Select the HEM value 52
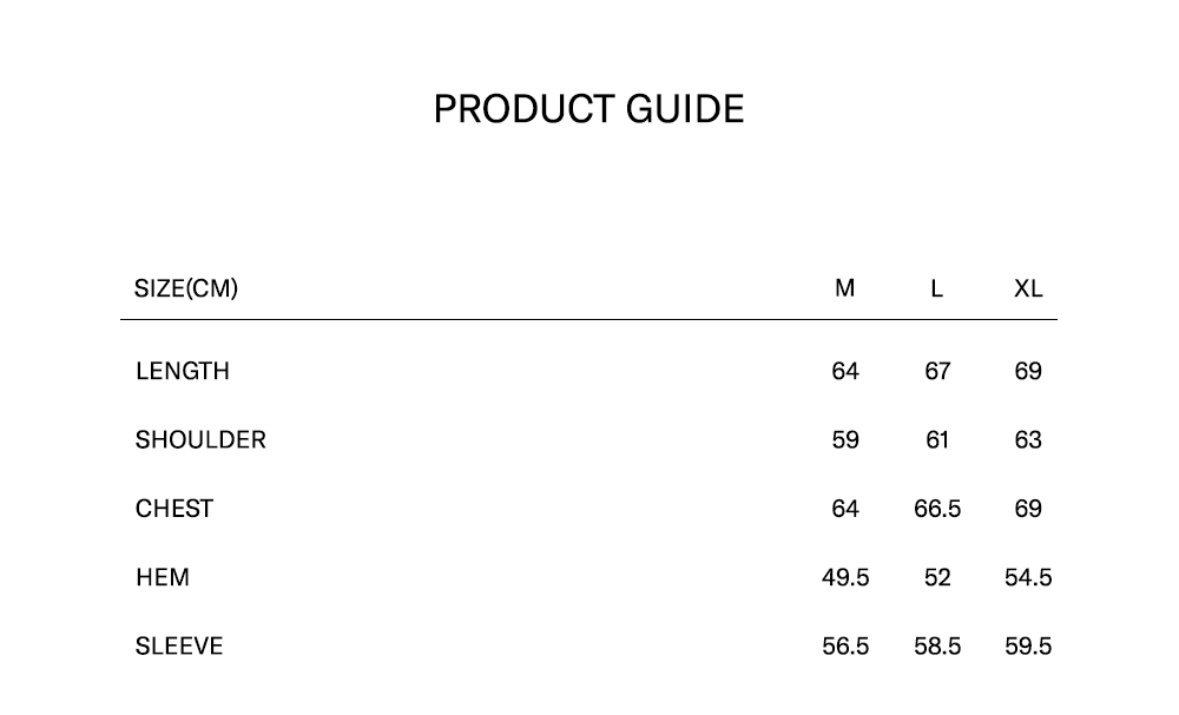1179x715 pixels. (x=937, y=578)
